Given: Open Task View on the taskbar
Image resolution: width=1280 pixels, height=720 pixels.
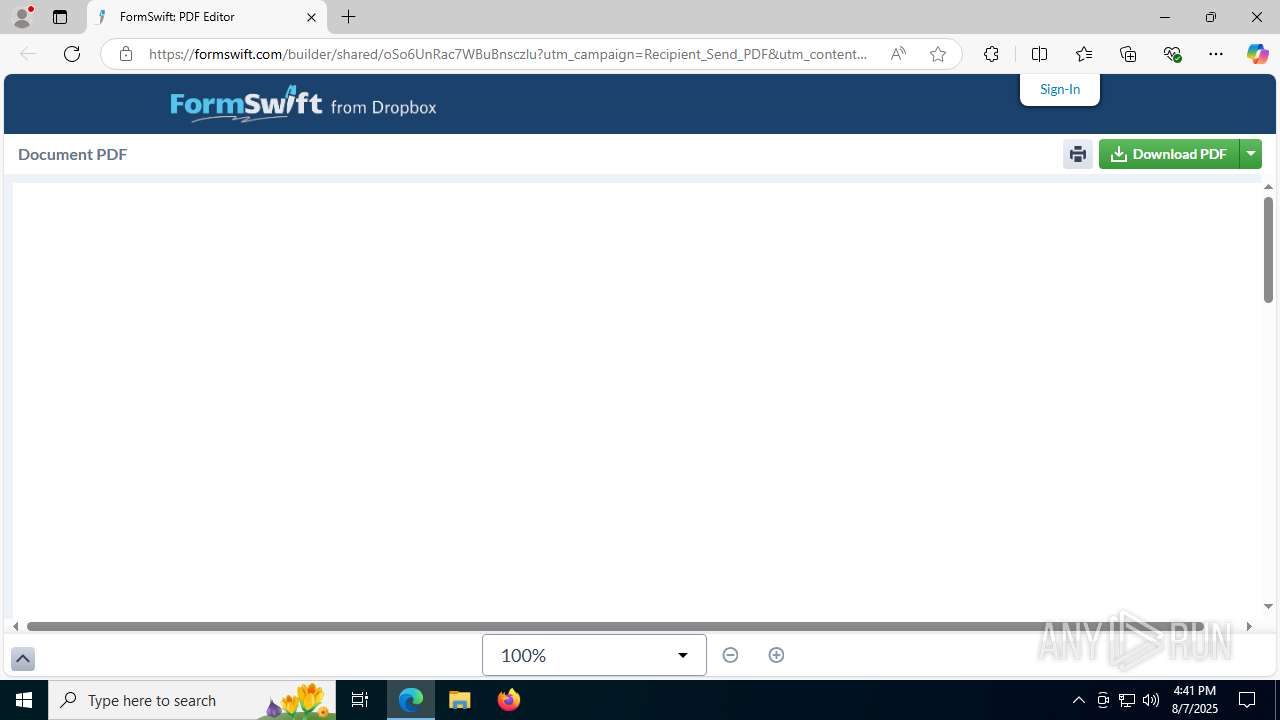Looking at the screenshot, I should pos(360,700).
